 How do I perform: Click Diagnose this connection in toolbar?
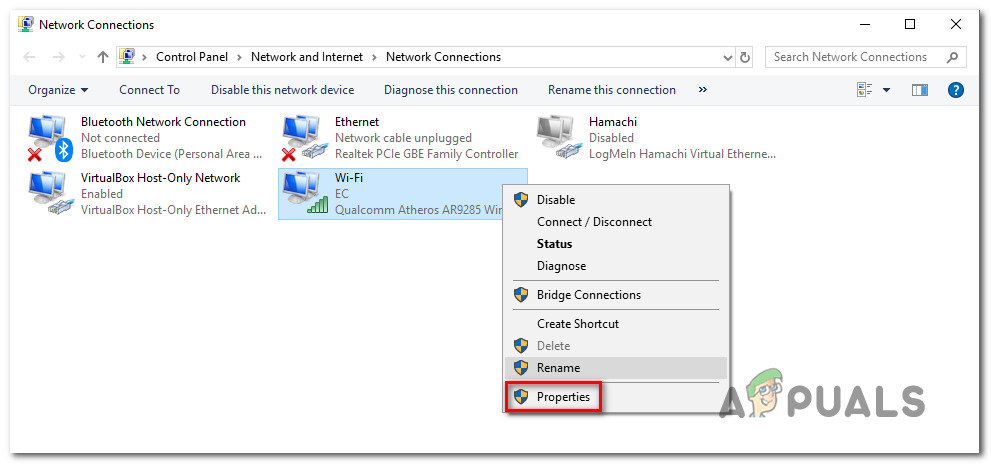pyautogui.click(x=450, y=90)
